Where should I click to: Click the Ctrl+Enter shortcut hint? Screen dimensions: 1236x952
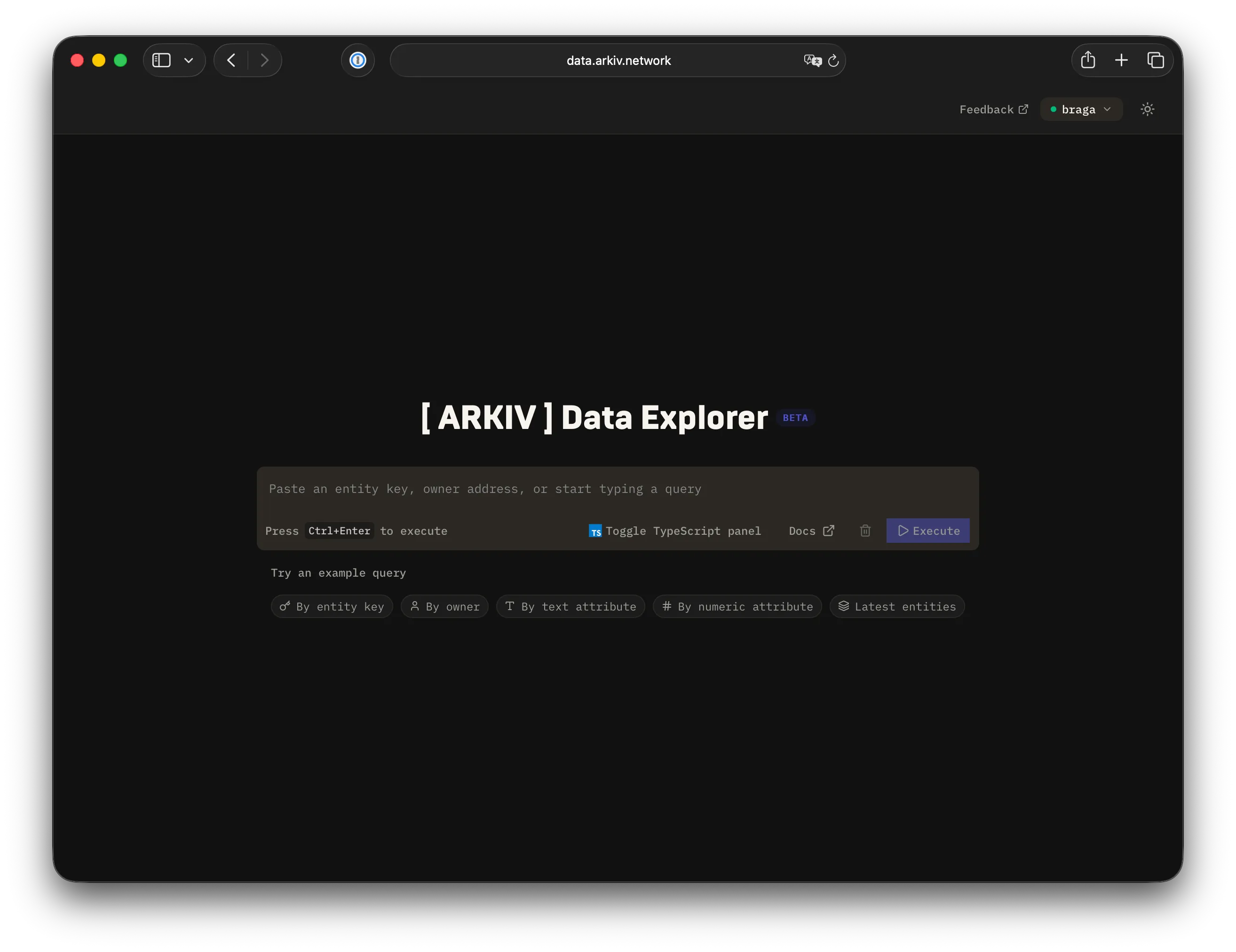pos(339,531)
